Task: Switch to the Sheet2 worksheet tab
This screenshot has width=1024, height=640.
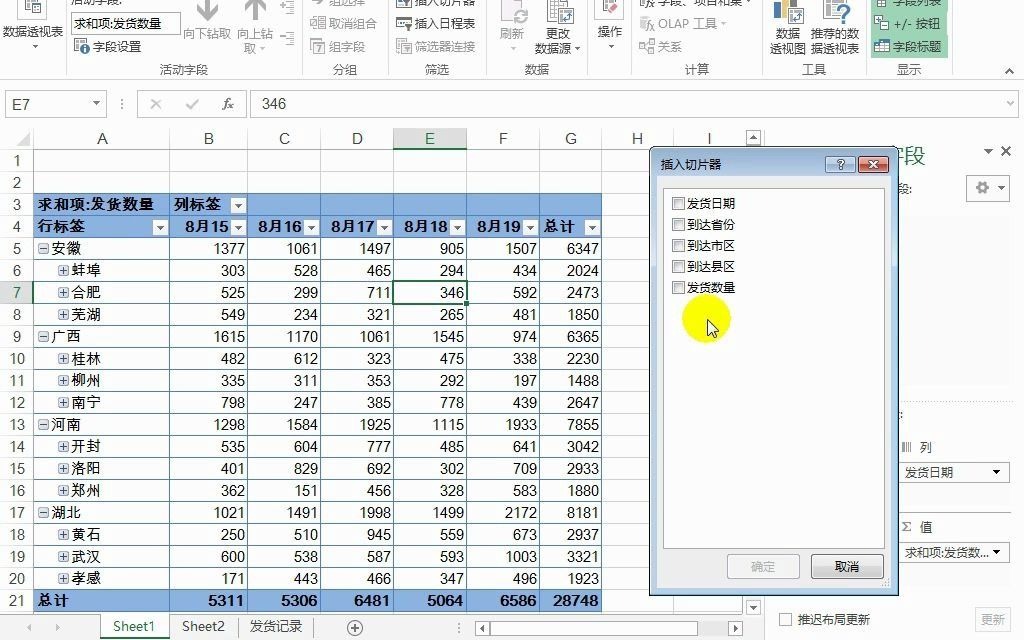Action: pyautogui.click(x=203, y=626)
